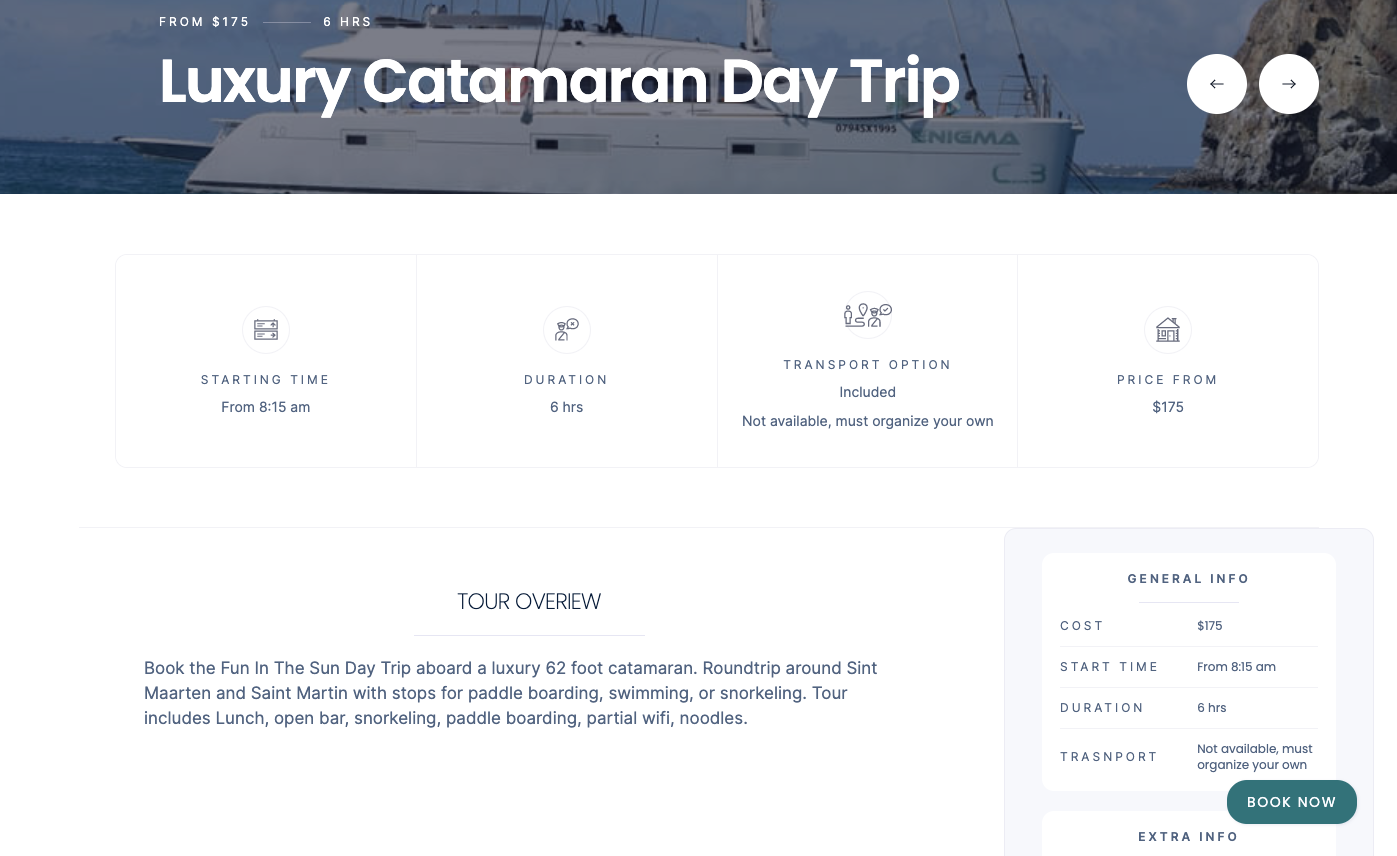Image resolution: width=1397 pixels, height=856 pixels.
Task: Collapse the Tour Overview section
Action: point(529,601)
